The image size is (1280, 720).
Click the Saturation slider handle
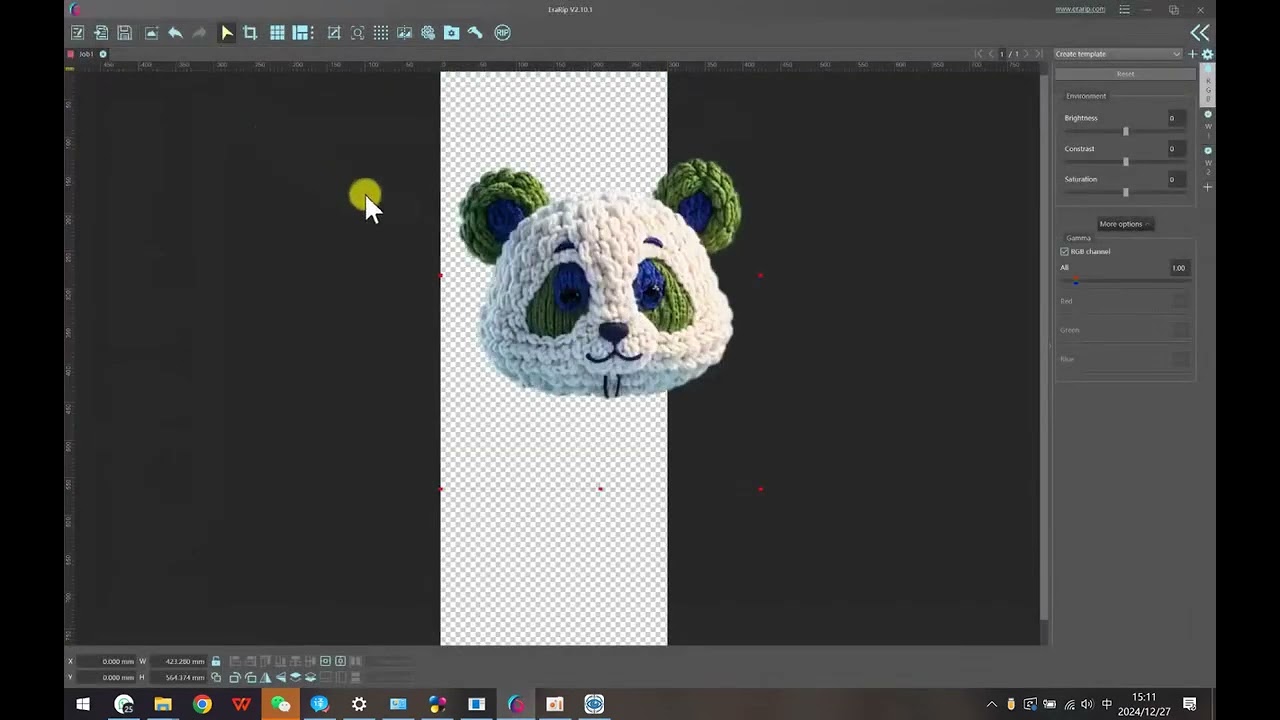coord(1126,192)
